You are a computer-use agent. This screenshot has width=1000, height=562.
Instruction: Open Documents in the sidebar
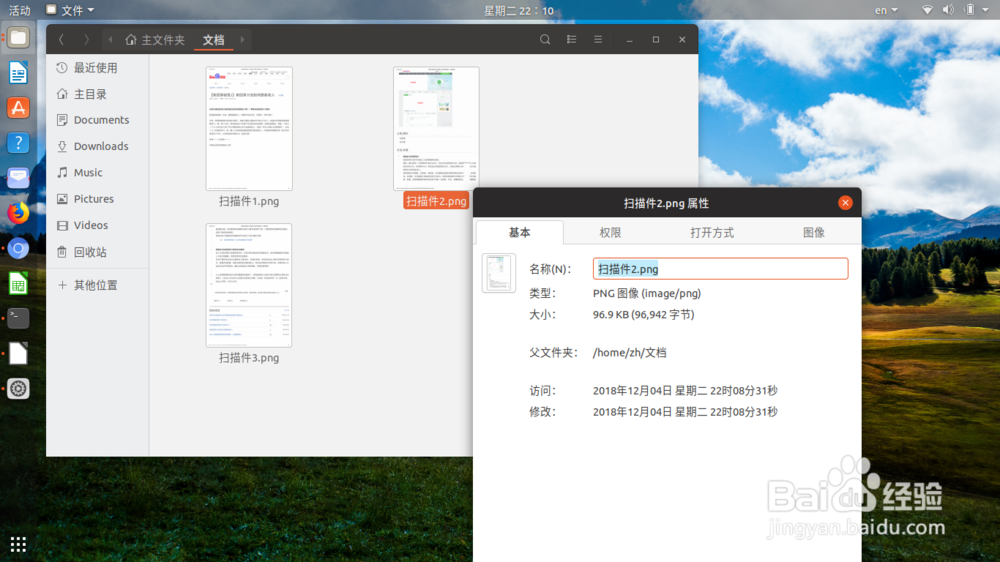[x=98, y=120]
